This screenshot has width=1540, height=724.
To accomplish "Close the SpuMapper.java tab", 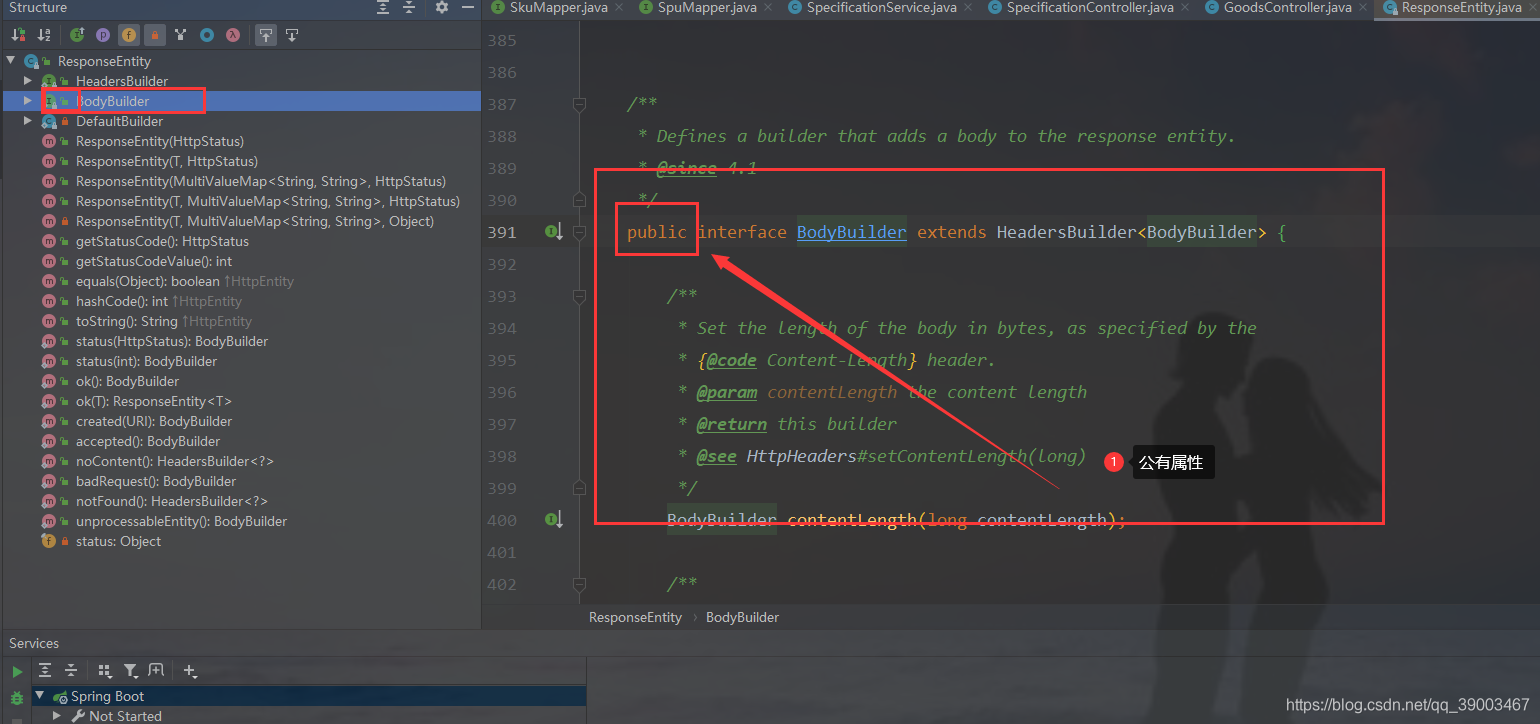I will (768, 8).
